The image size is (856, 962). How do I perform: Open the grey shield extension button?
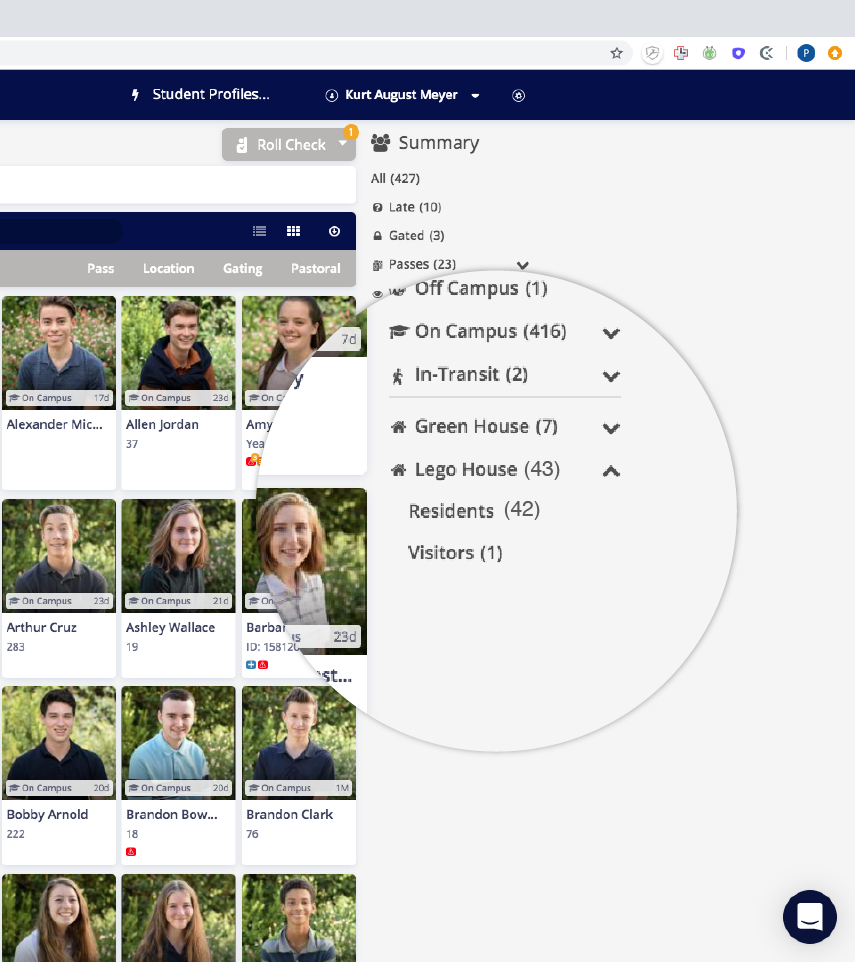[x=652, y=53]
